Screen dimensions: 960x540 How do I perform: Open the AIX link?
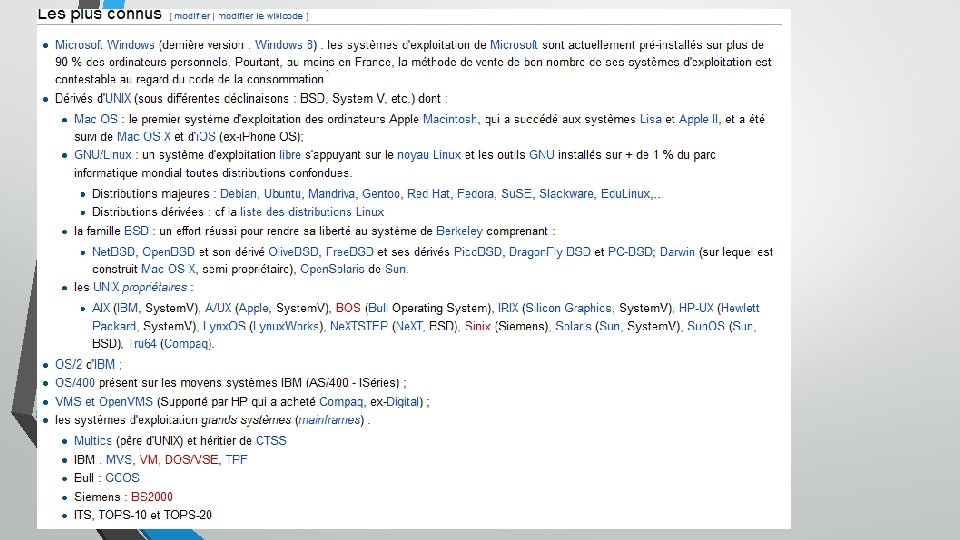pos(100,308)
